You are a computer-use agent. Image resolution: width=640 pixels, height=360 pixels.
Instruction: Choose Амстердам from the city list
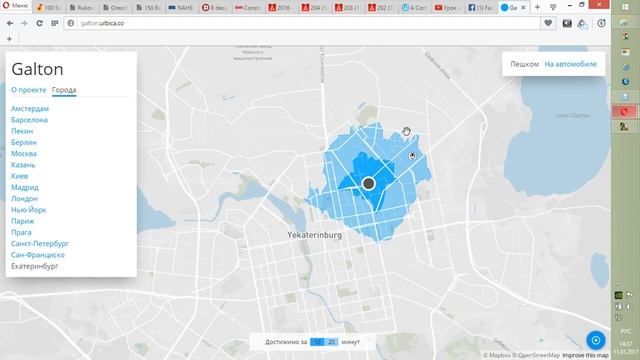coord(30,109)
